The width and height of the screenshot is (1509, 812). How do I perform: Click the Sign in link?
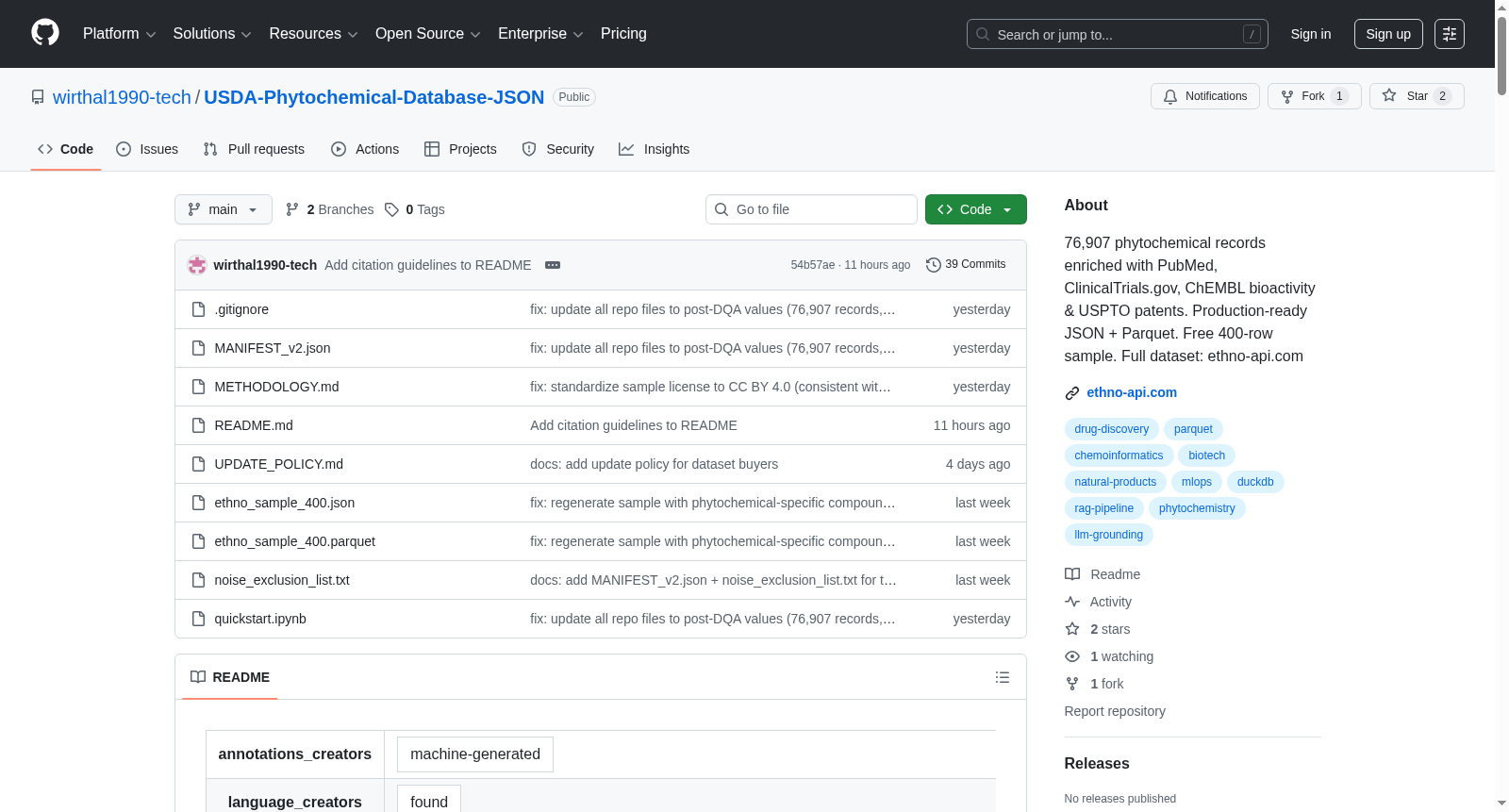coord(1311,34)
